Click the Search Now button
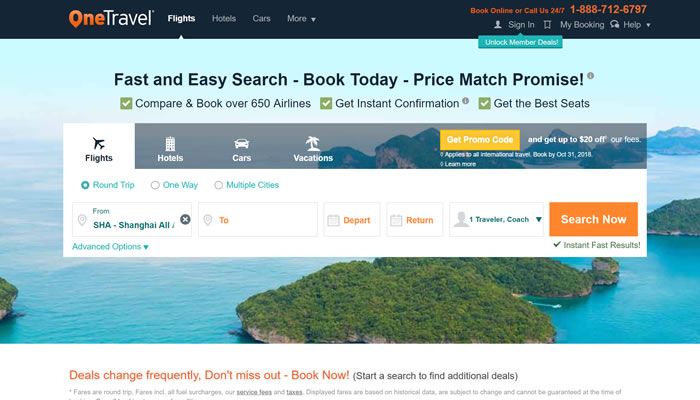Viewport: 700px width, 400px height. tap(593, 219)
